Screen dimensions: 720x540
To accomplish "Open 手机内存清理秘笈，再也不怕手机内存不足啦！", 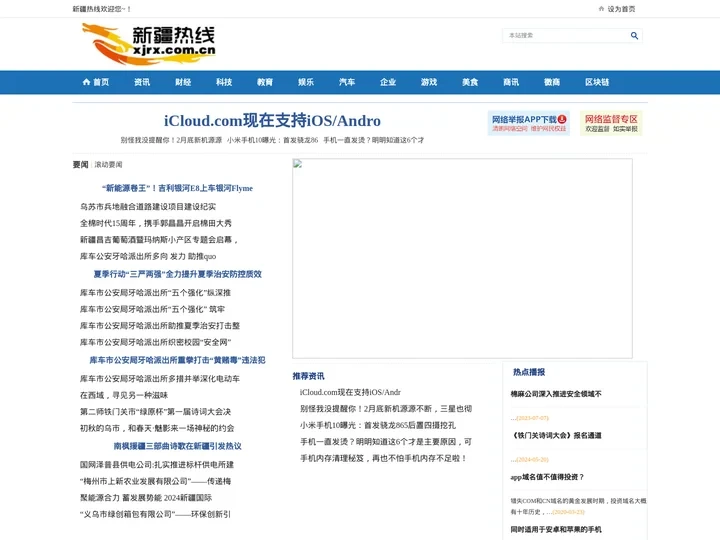I will click(x=384, y=458).
